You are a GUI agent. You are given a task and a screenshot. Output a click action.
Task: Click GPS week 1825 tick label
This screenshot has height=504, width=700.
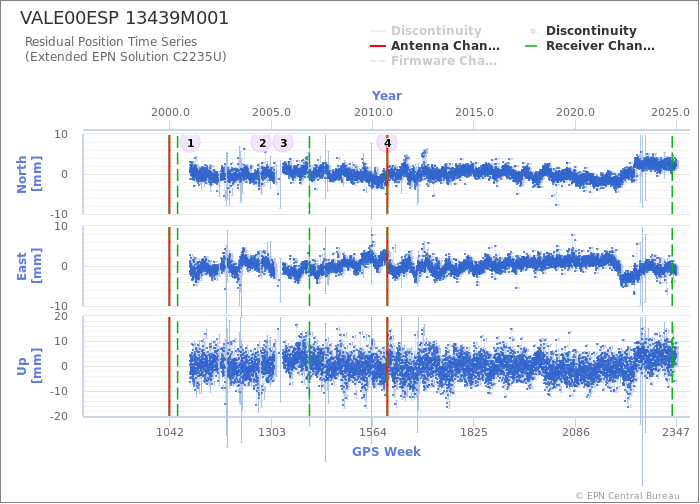pyautogui.click(x=474, y=432)
